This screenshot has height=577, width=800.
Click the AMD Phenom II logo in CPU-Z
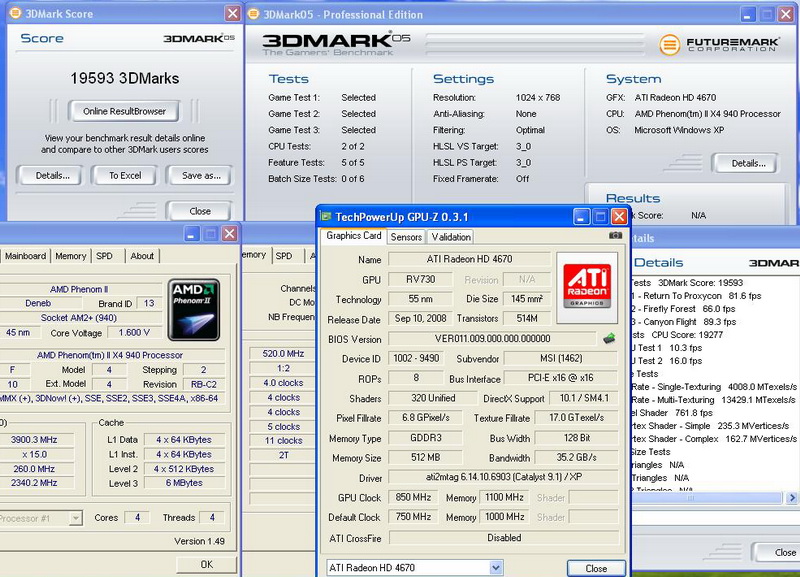(x=194, y=310)
